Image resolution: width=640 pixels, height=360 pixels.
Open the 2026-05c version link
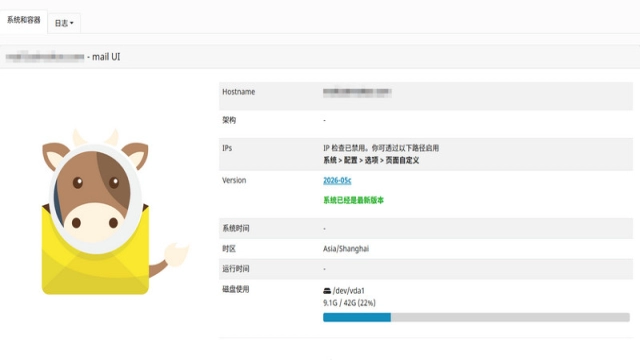click(x=337, y=180)
